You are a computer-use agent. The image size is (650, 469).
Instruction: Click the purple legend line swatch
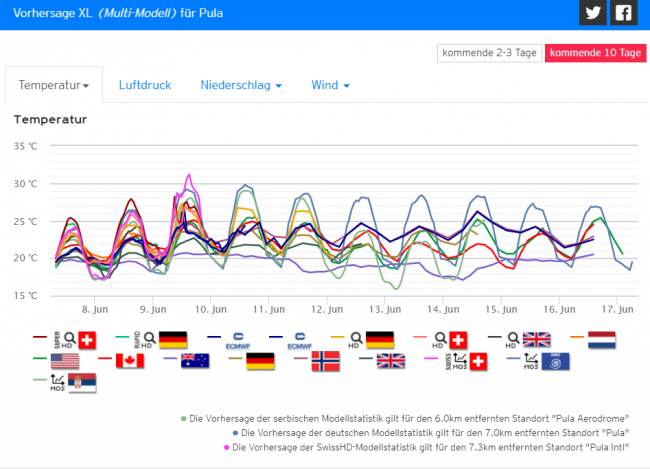pyautogui.click(x=170, y=358)
